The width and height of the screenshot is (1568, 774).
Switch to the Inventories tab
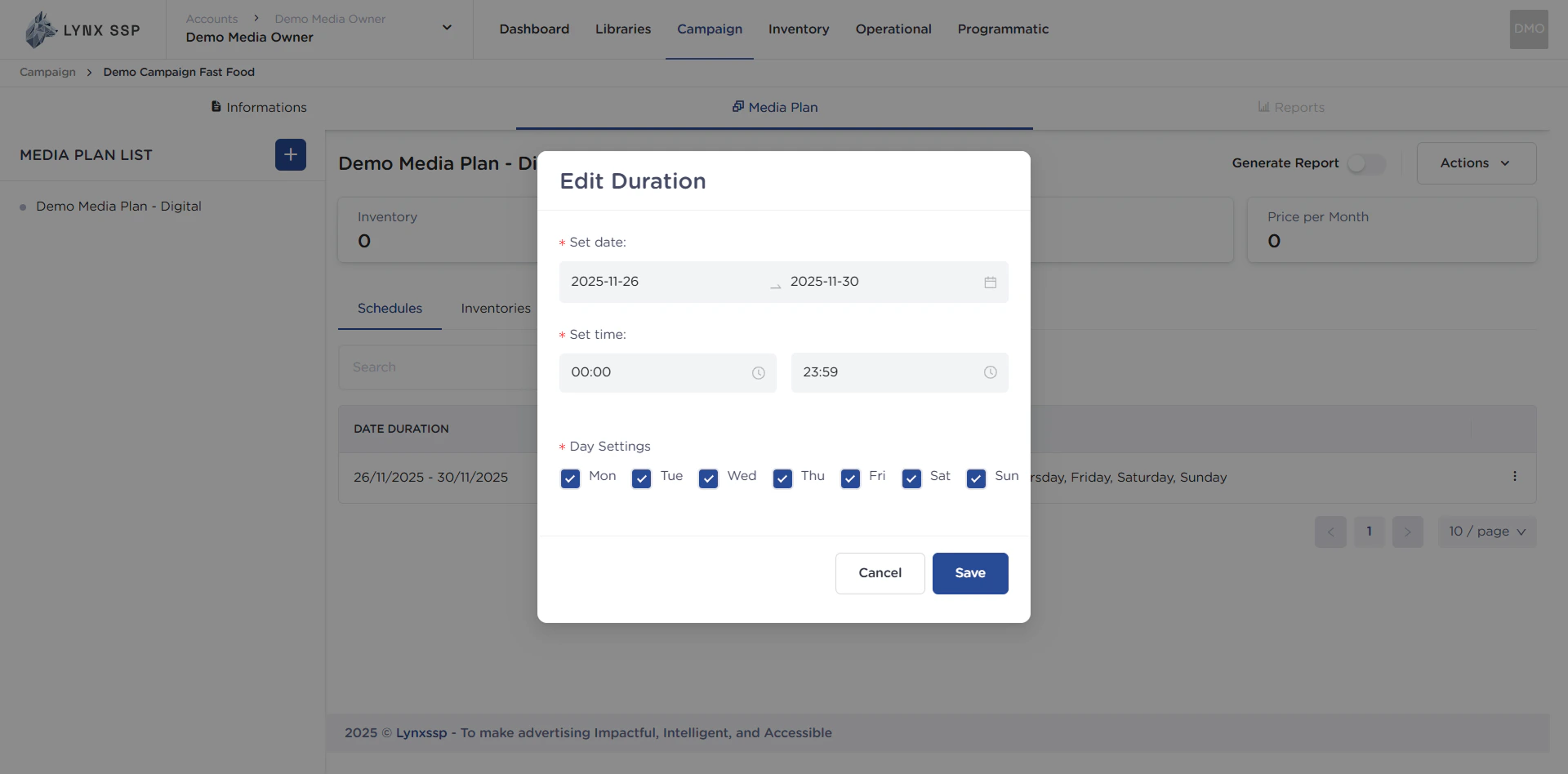(496, 309)
